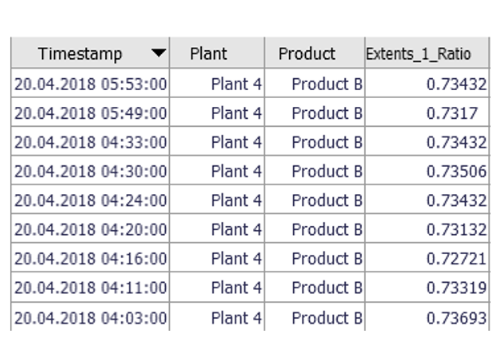Click the Product column header

pos(315,53)
